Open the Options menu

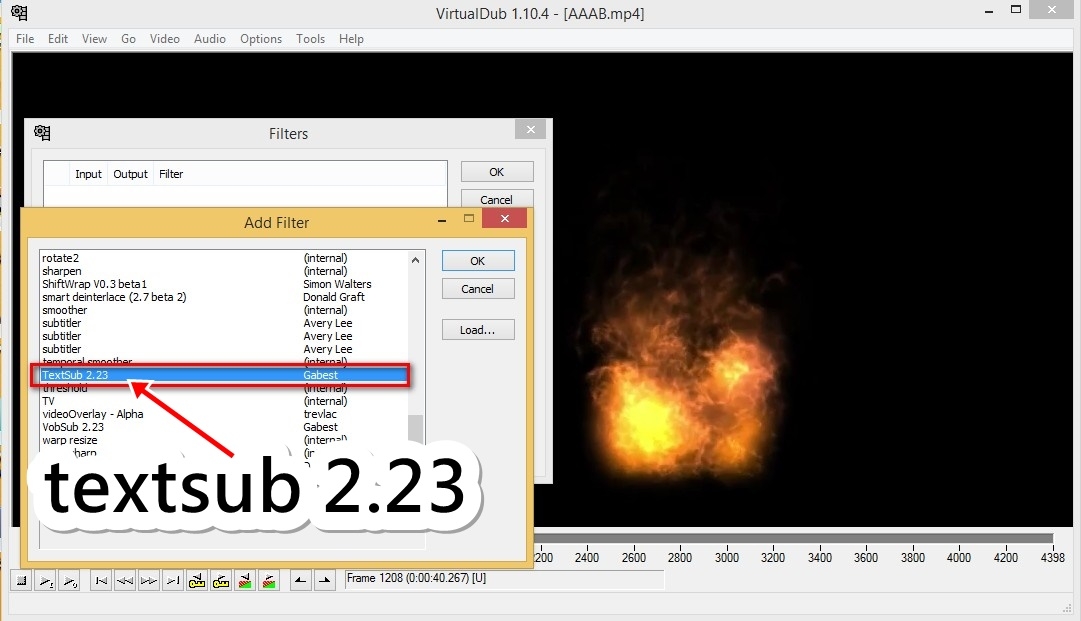pos(261,39)
